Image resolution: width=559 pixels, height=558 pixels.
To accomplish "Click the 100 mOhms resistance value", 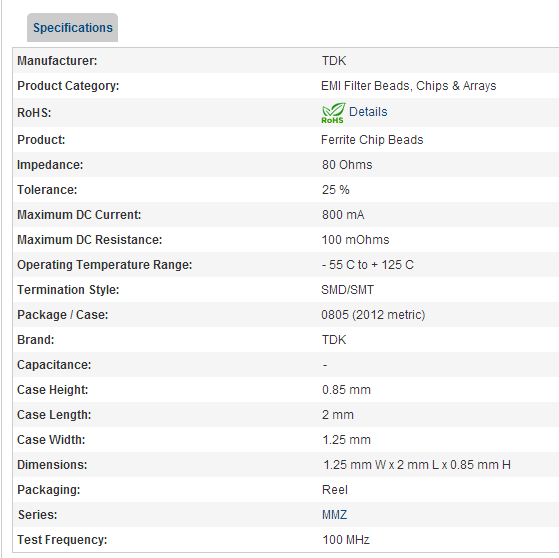I will [x=355, y=240].
